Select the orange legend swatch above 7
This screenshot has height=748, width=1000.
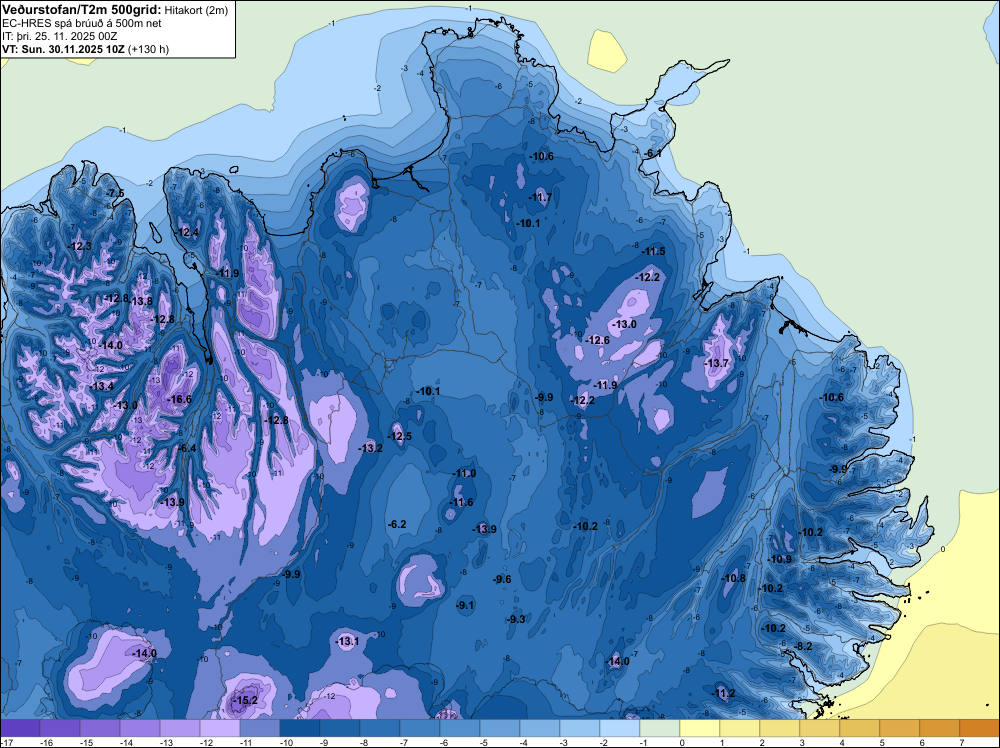[x=980, y=728]
